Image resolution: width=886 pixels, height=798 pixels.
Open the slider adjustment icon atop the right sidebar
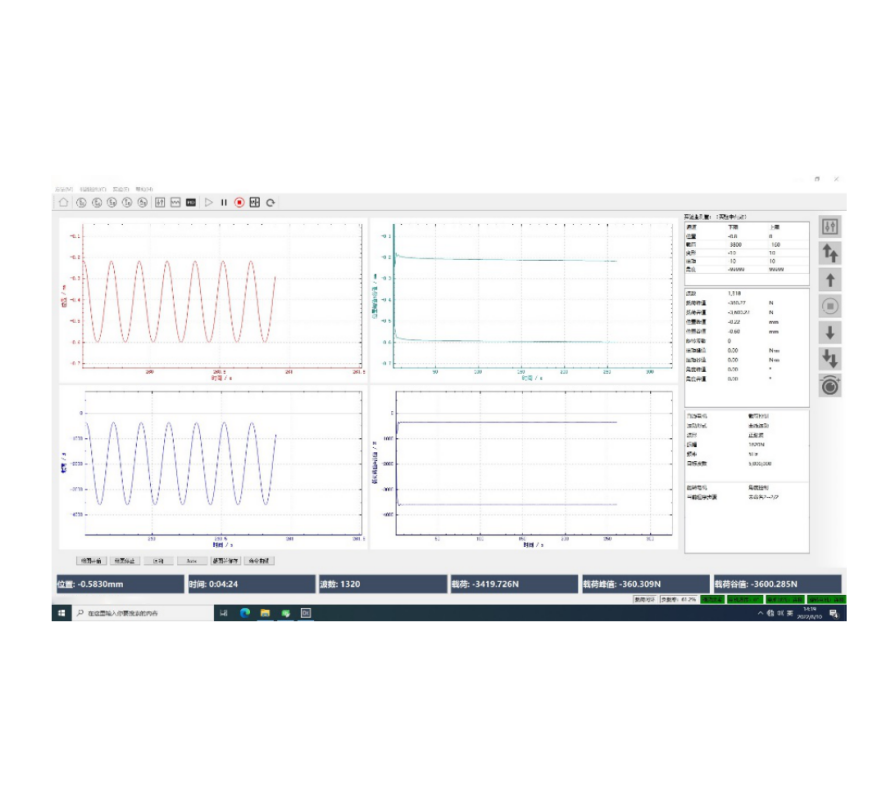pos(830,227)
